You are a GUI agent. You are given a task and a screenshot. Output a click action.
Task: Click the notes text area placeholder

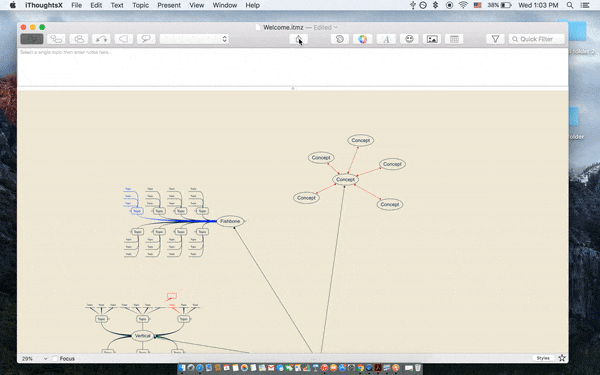pyautogui.click(x=65, y=52)
